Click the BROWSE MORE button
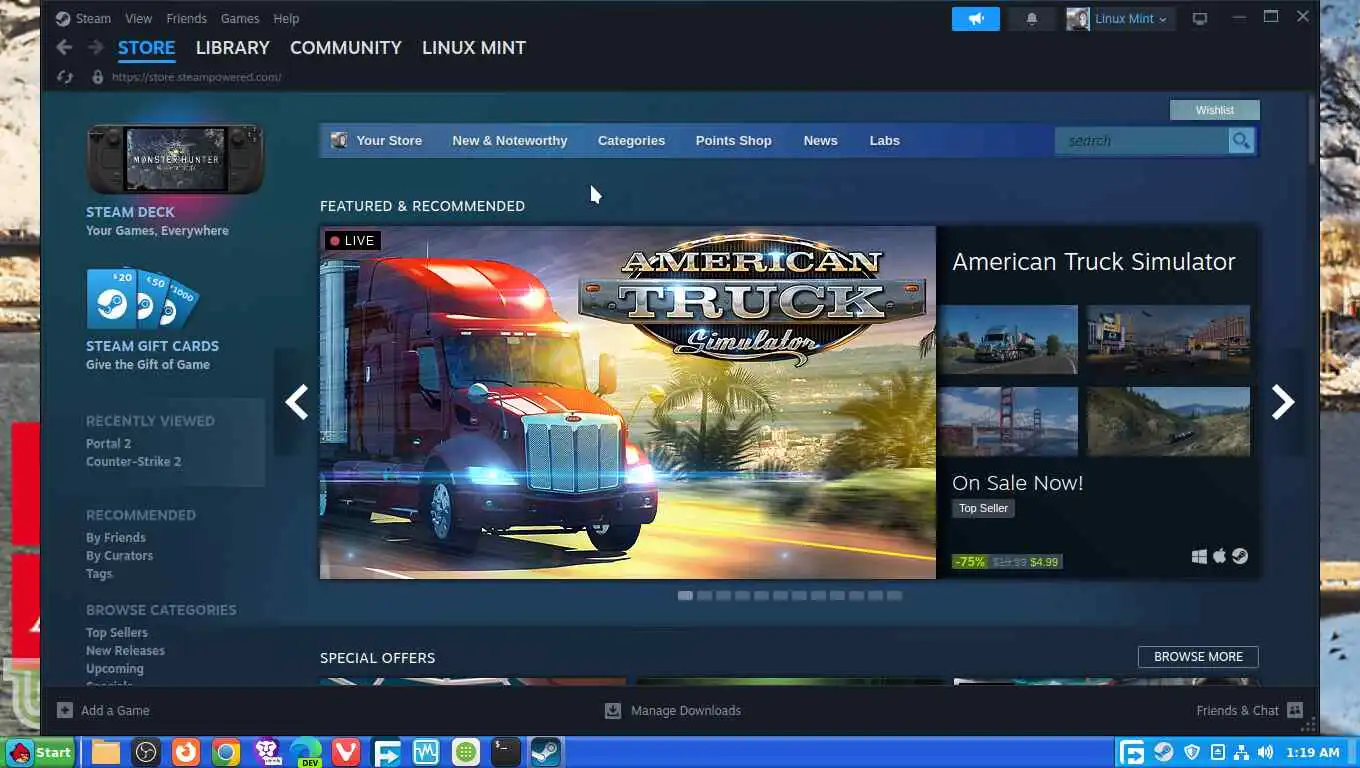This screenshot has height=768, width=1360. tap(1198, 657)
